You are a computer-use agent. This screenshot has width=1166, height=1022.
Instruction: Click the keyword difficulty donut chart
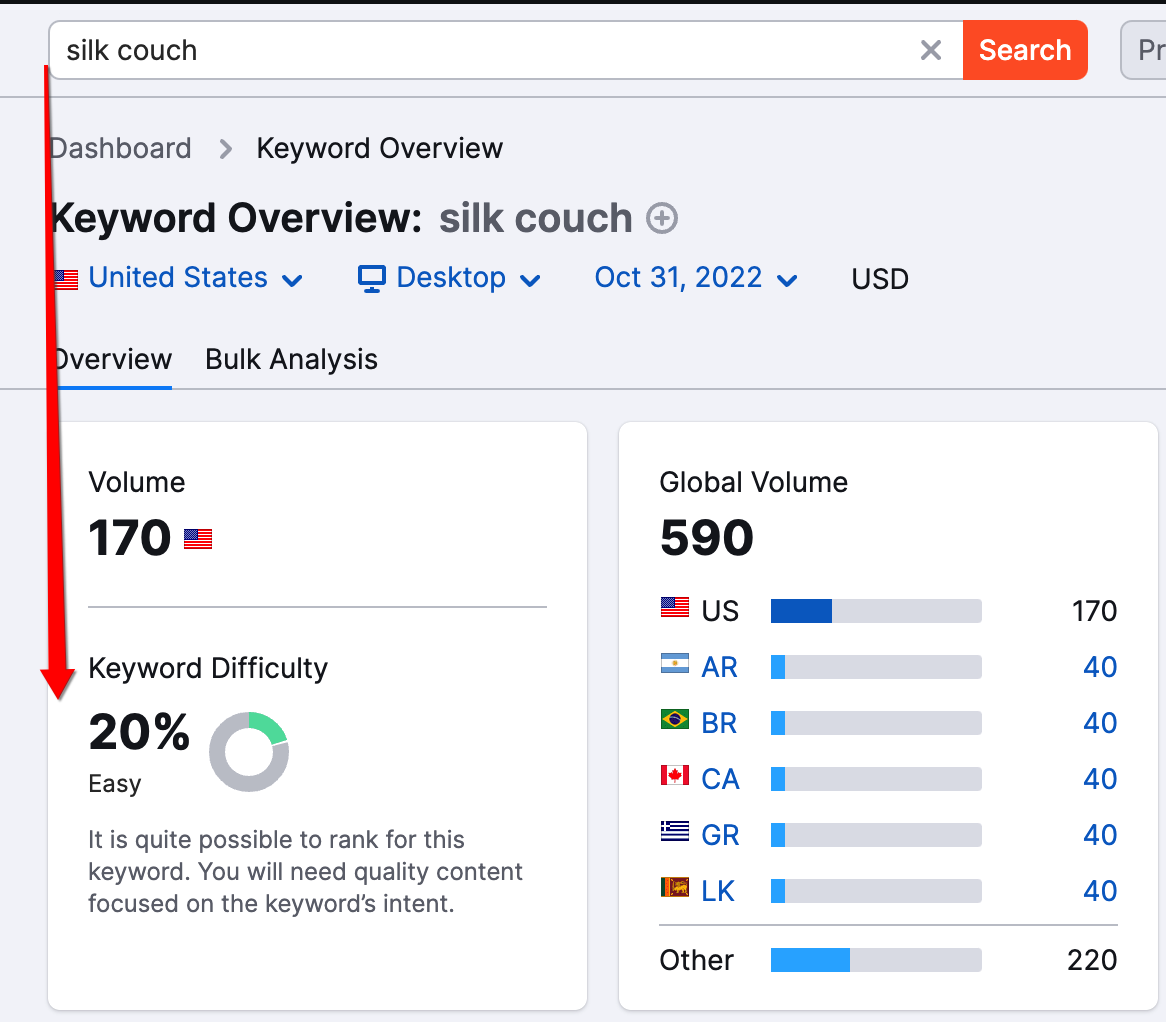pyautogui.click(x=249, y=752)
